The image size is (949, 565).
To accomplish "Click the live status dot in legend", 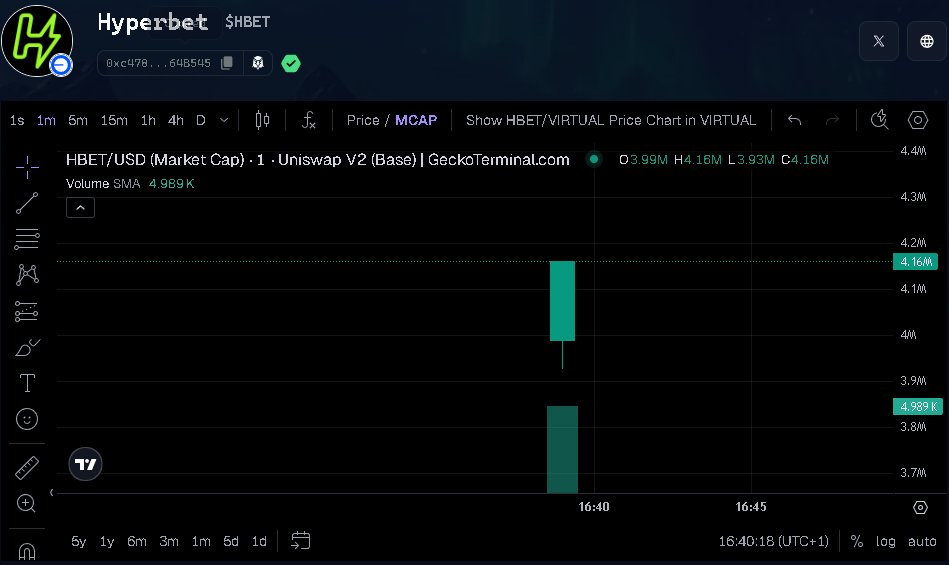I will (x=594, y=159).
